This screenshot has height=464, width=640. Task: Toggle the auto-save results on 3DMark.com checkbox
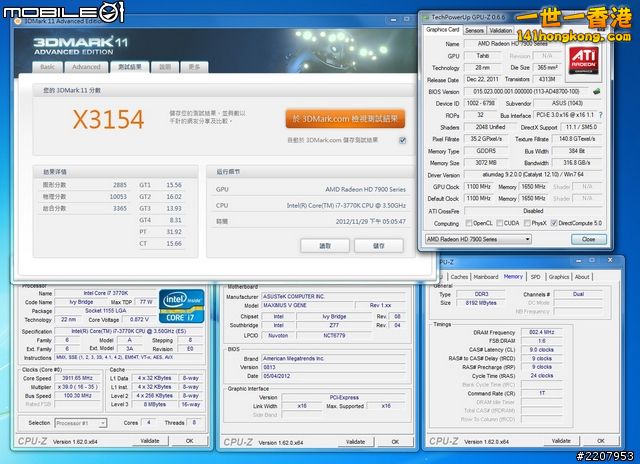402,141
